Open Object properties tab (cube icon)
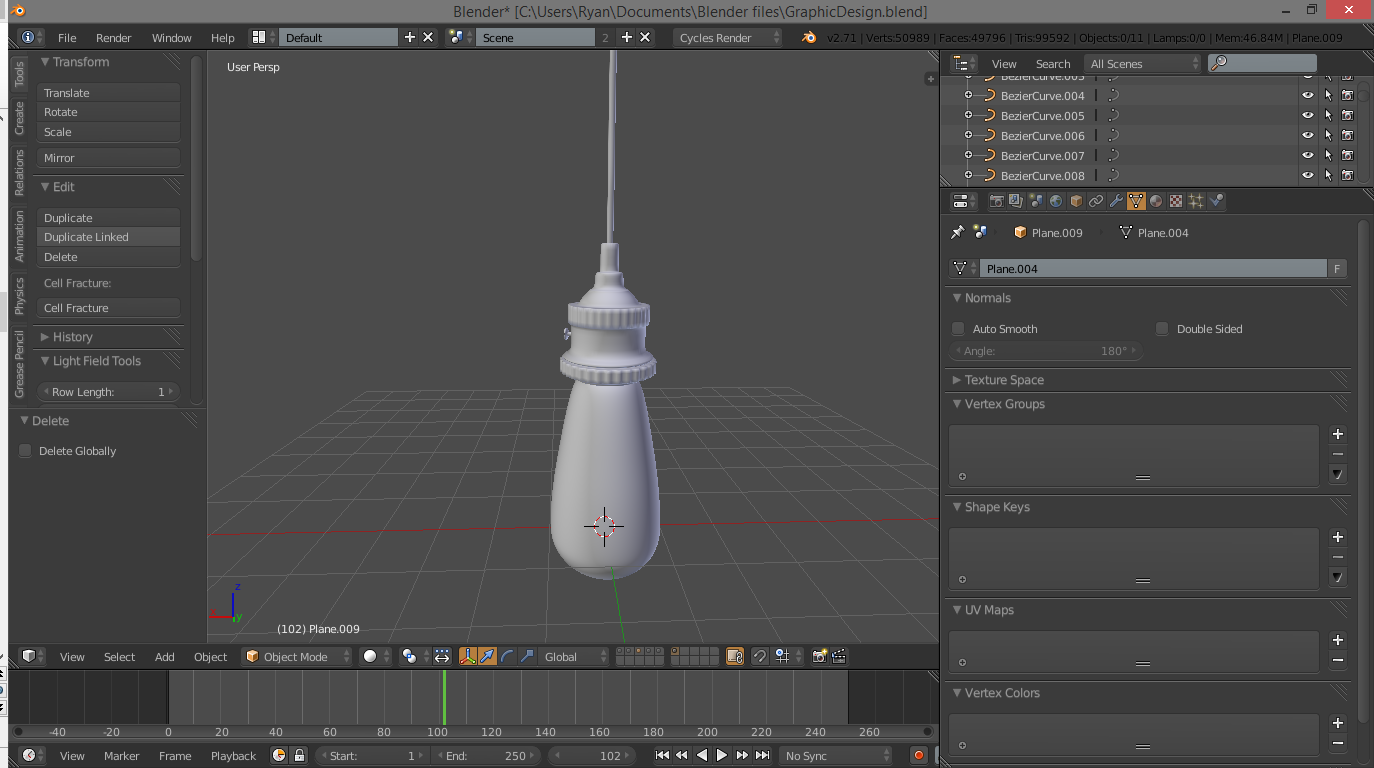Image resolution: width=1374 pixels, height=768 pixels. [x=1076, y=201]
